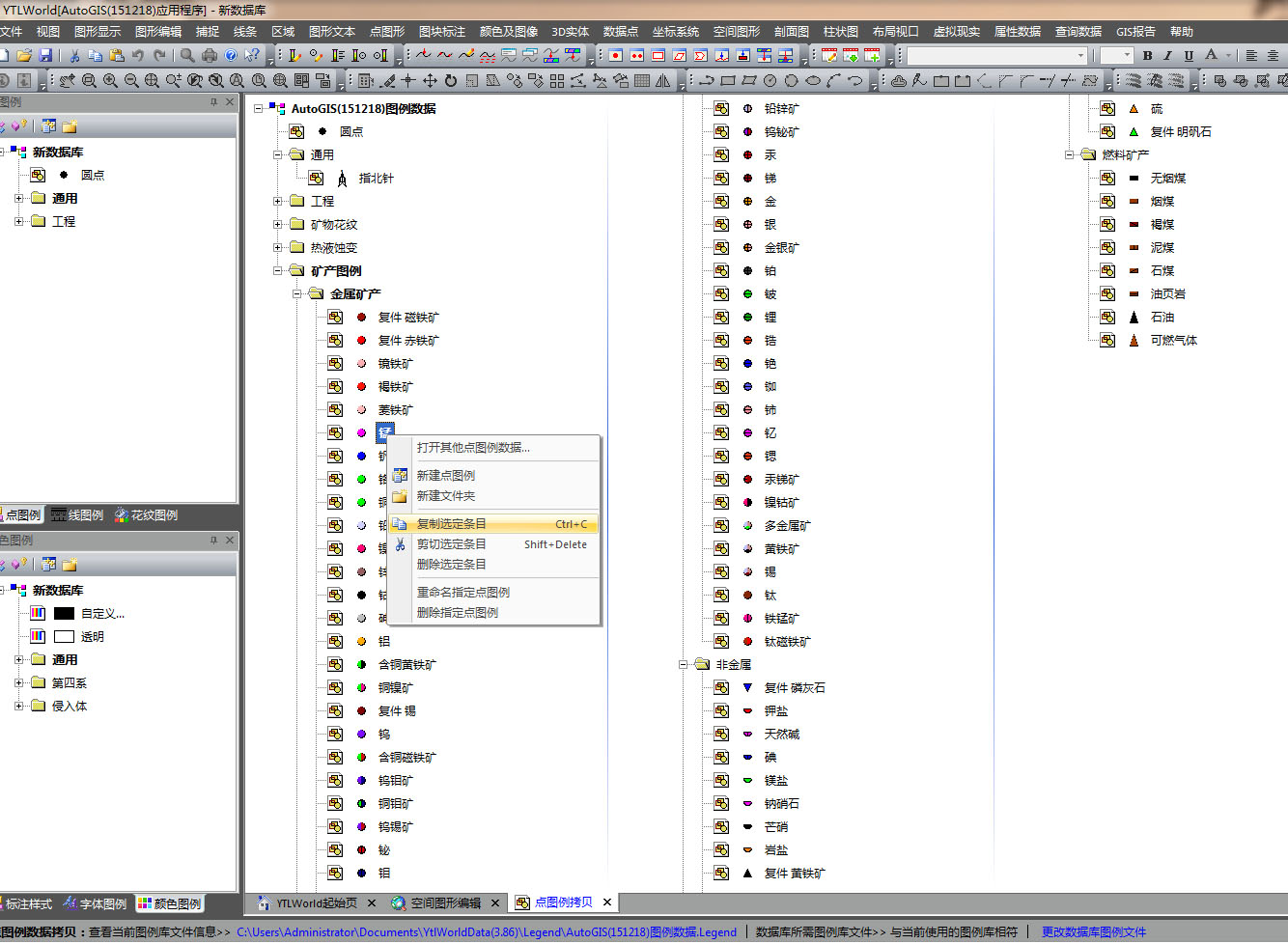Choose 打开其他点图例数据... in context menu
This screenshot has width=1288, height=944.
point(493,447)
